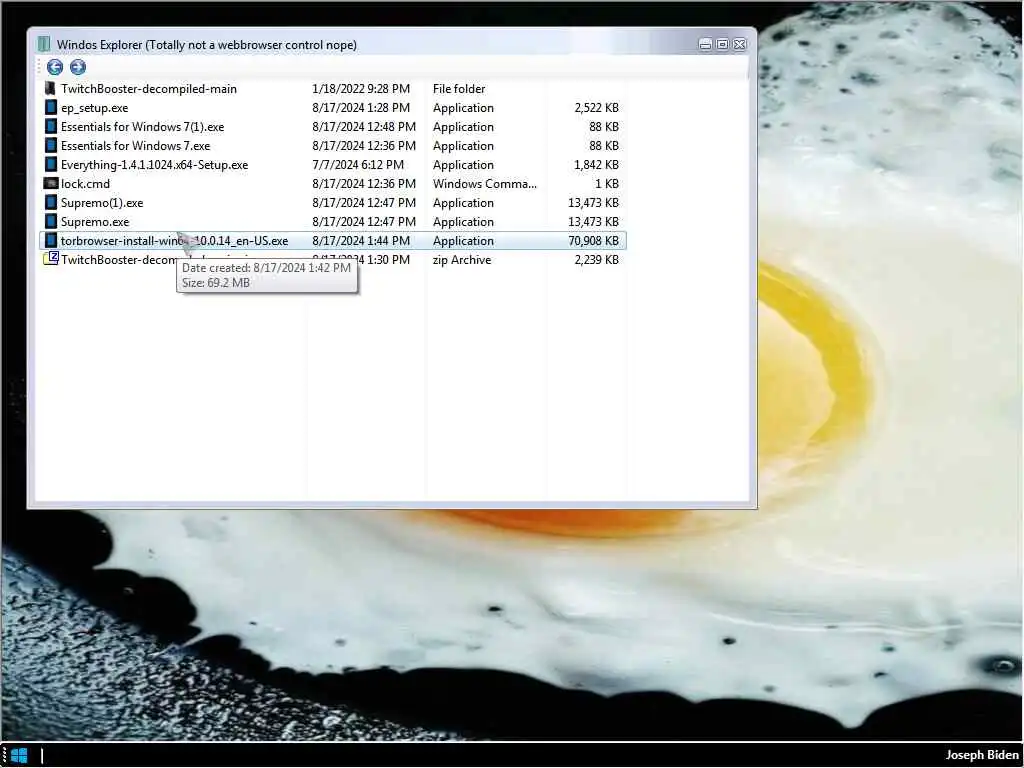Click the date 7/7/2024 6:12 PM
Screen dimensions: 1024x768
point(358,165)
